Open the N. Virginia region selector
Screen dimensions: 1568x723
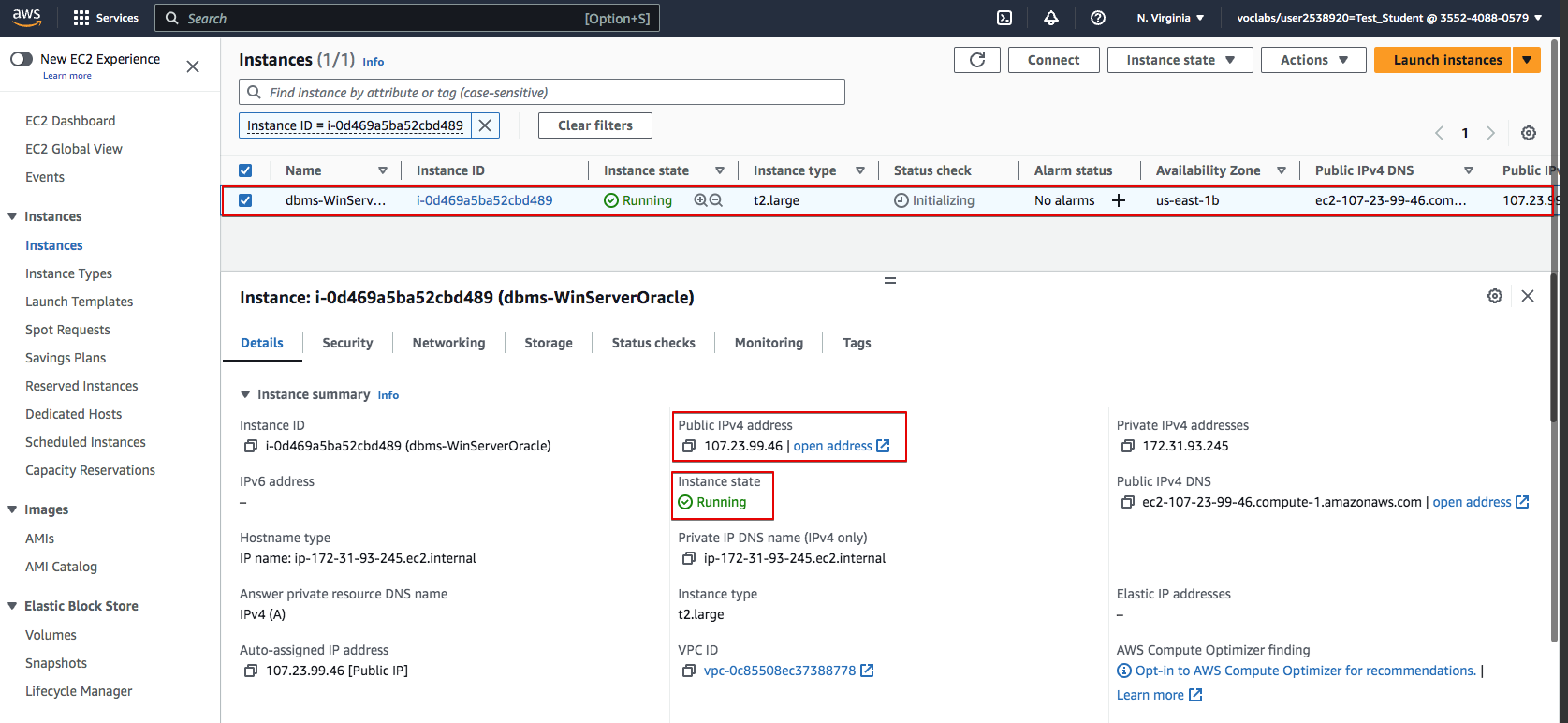(x=1170, y=18)
